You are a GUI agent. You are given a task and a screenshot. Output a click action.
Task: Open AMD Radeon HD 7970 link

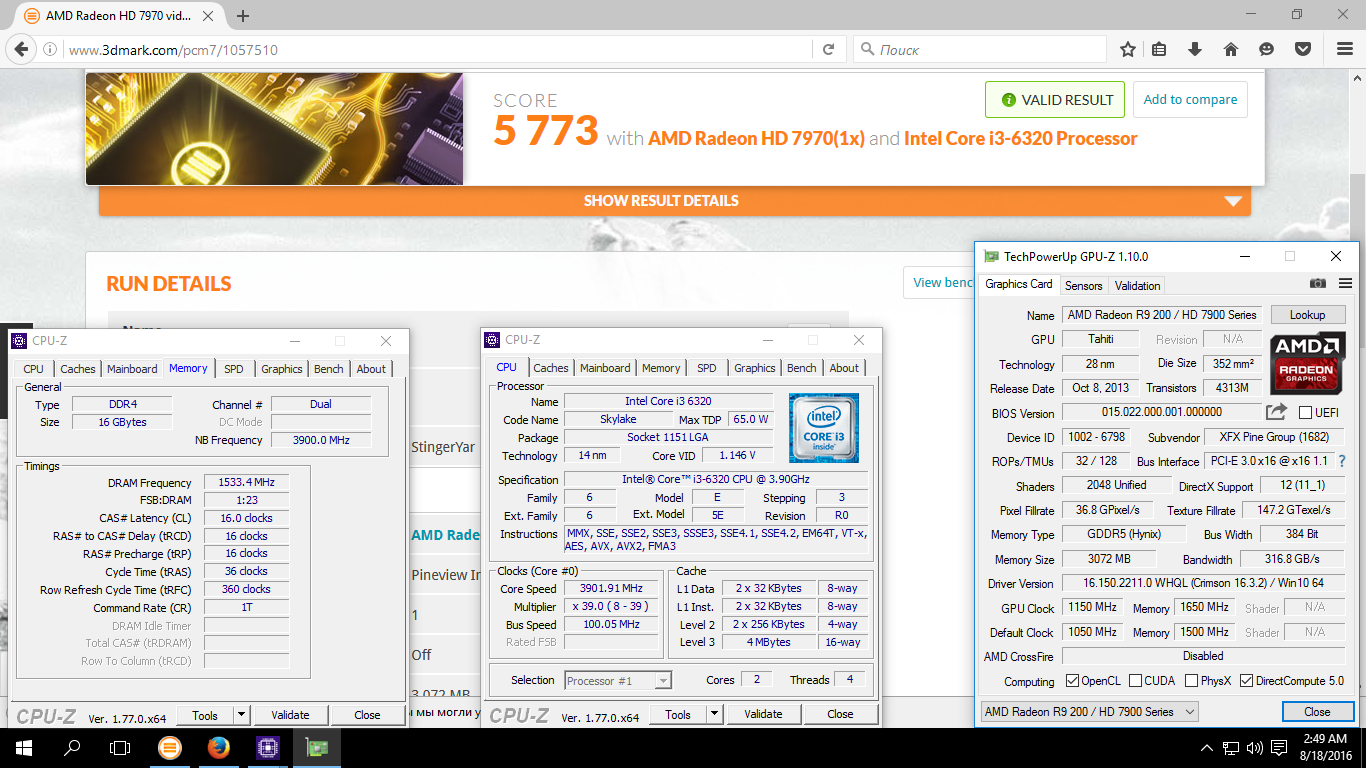(x=756, y=138)
